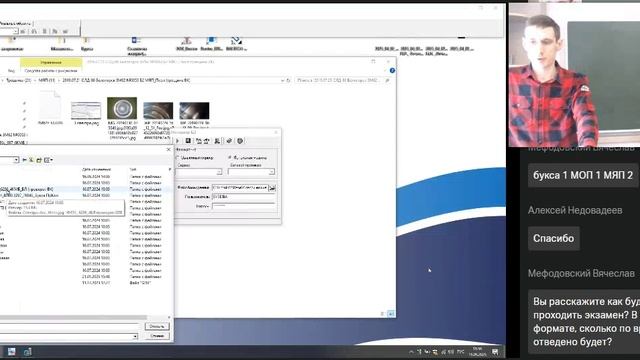Click the save disk icon in the small dialog toolbar
The width and height of the screenshot is (640, 360).
(188, 141)
